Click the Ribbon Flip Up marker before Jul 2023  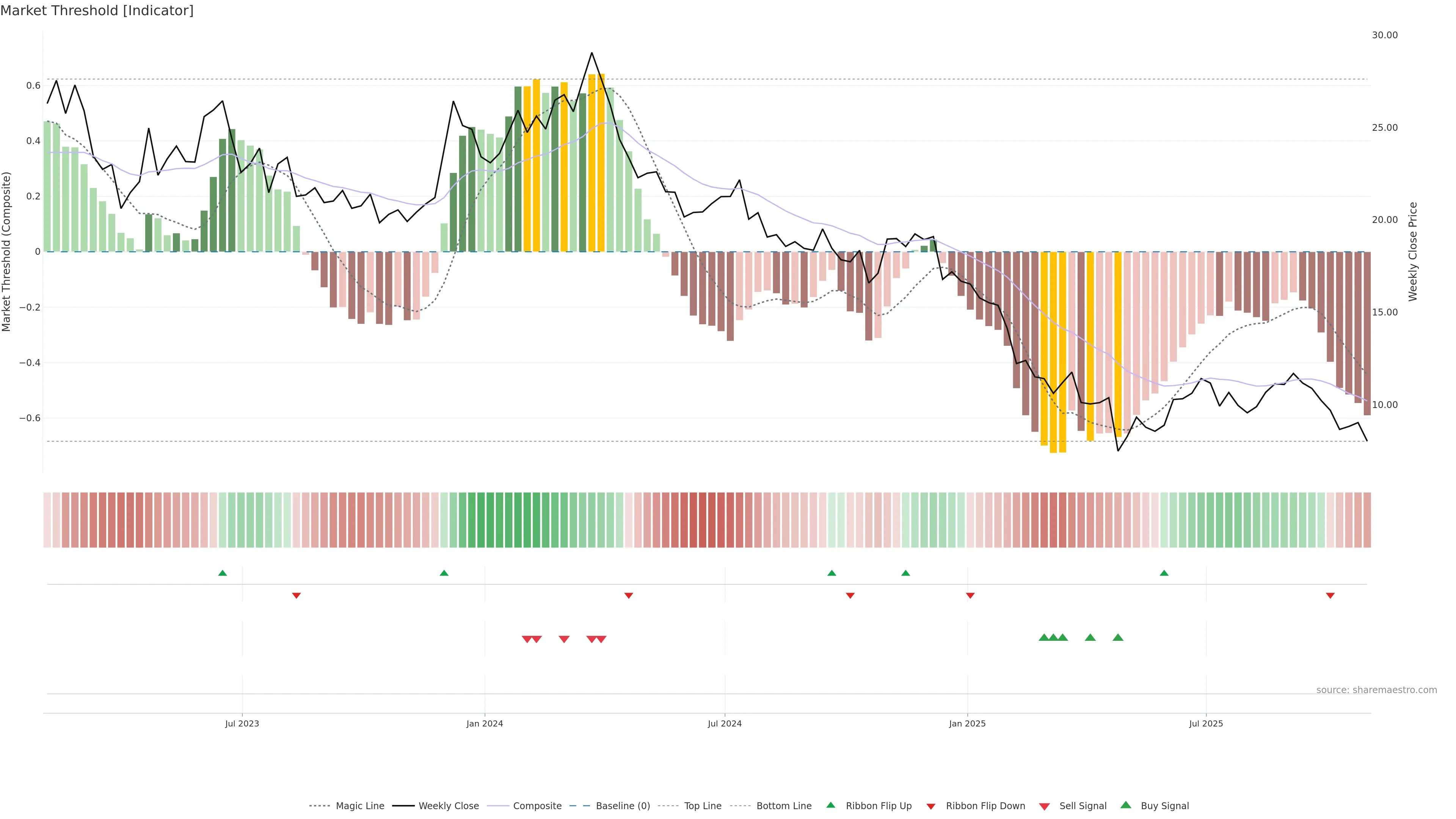pyautogui.click(x=222, y=573)
